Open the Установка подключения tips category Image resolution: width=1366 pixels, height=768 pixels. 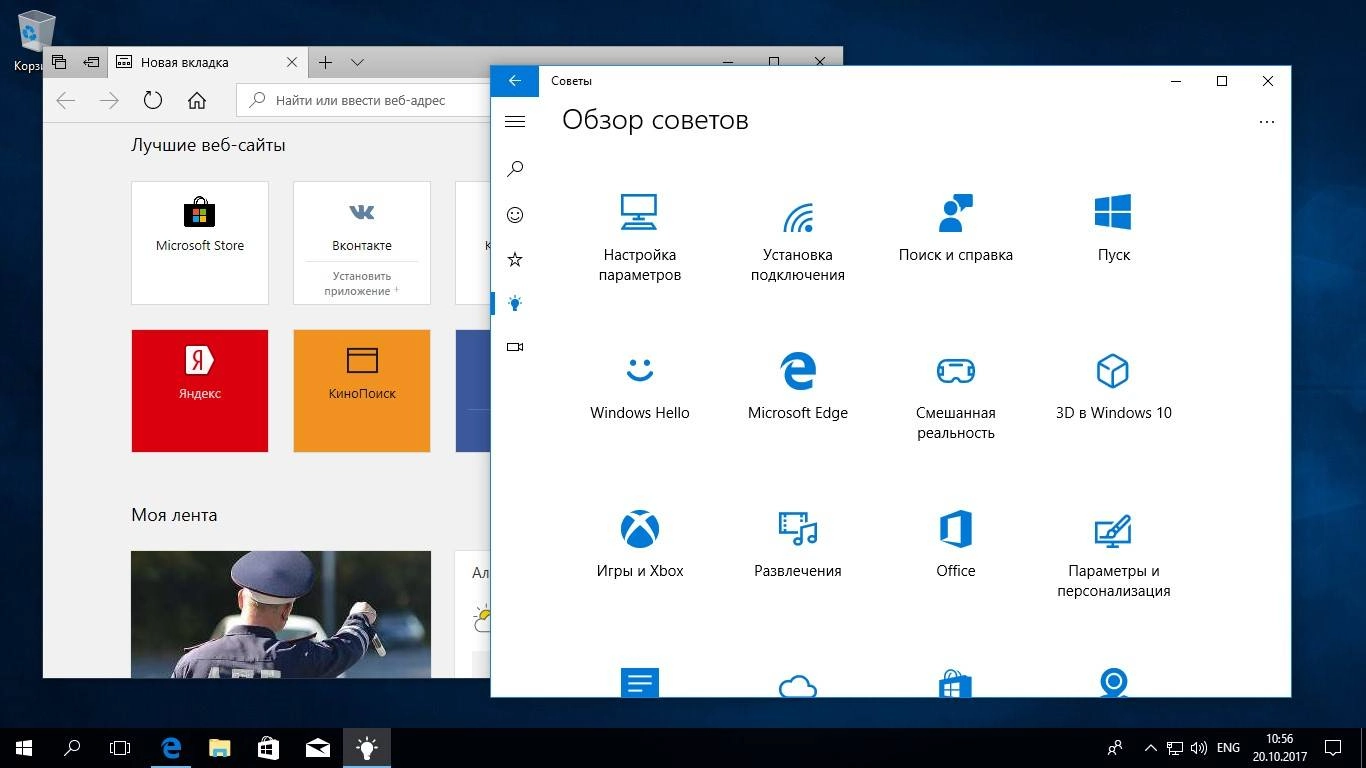(x=798, y=238)
